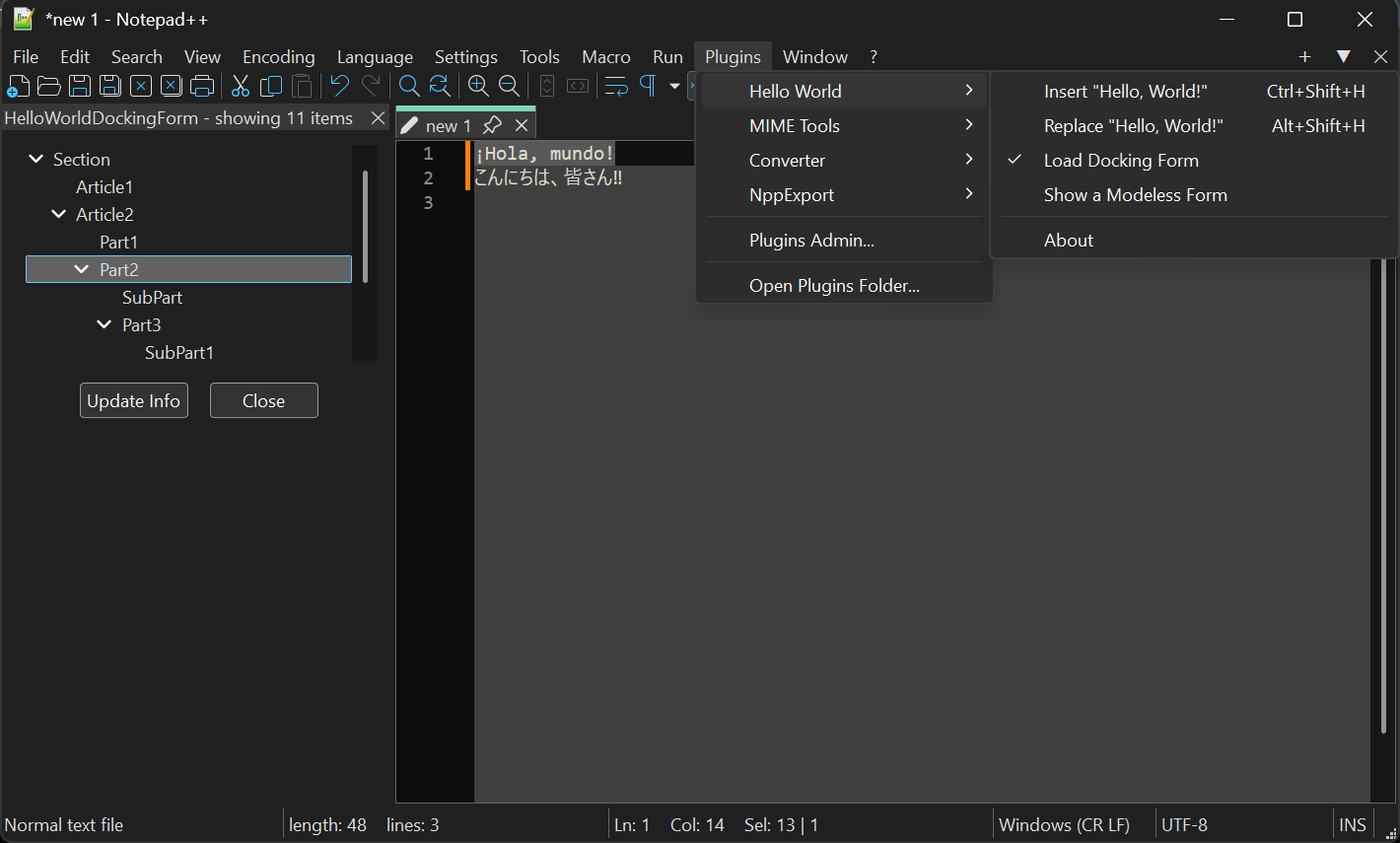Viewport: 1400px width, 843px height.
Task: Click the plus button at the menu bar's right end
Action: click(x=1304, y=57)
